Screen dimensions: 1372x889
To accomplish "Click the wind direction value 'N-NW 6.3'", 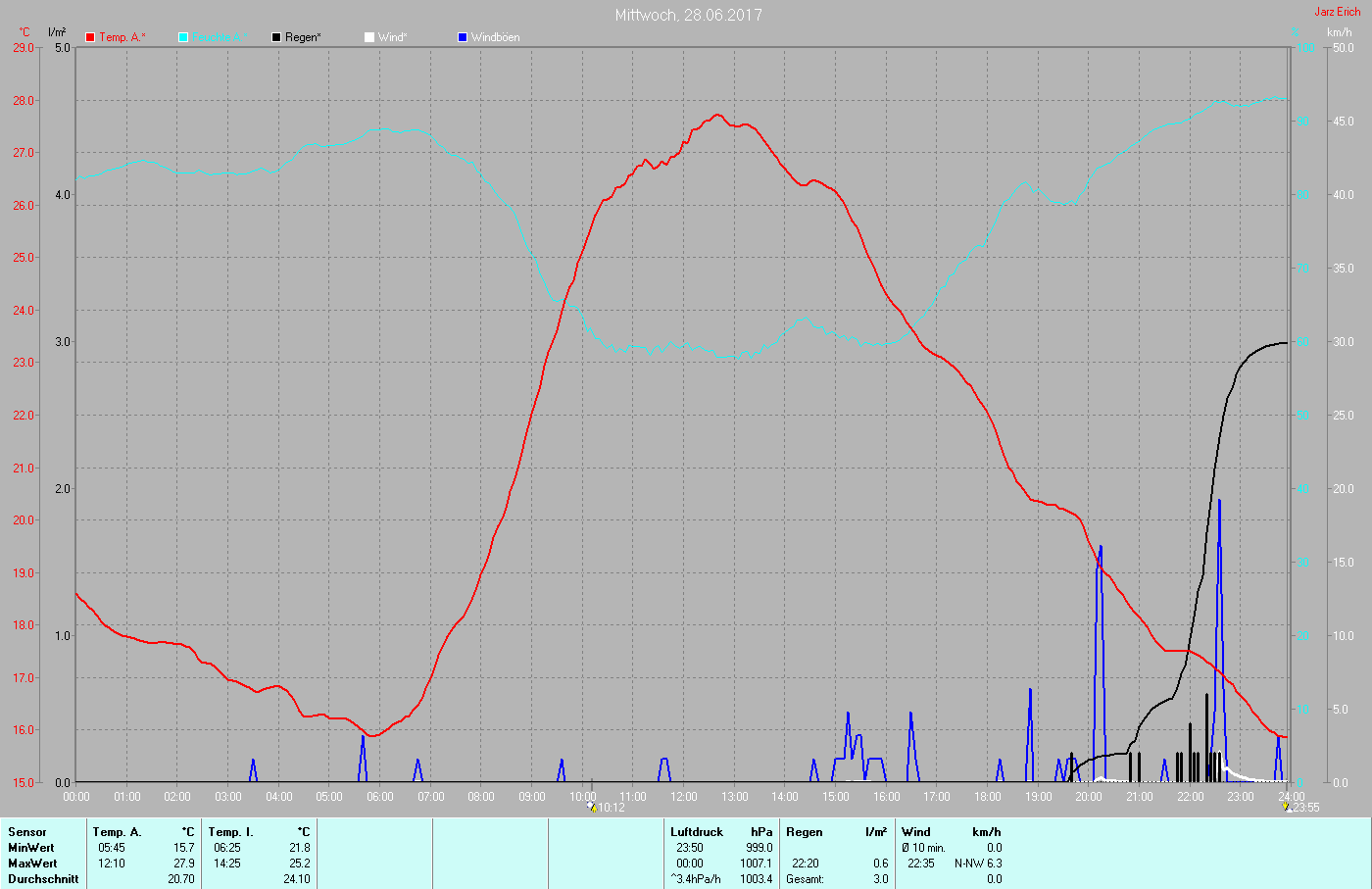I will [x=978, y=864].
